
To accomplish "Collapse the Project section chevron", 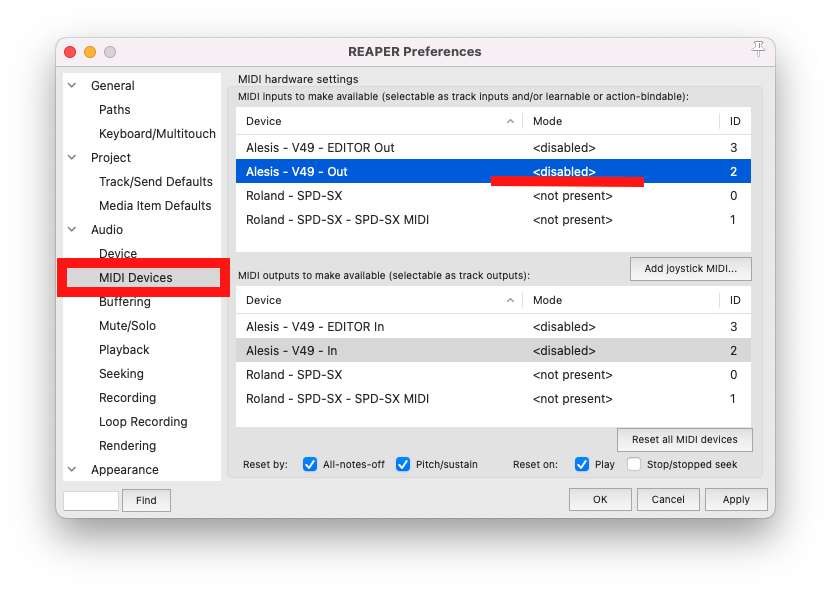I will tap(72, 157).
